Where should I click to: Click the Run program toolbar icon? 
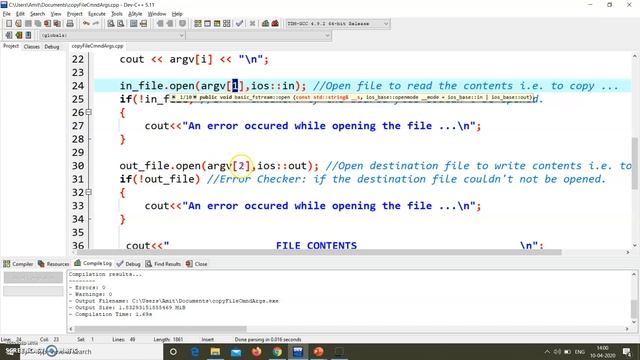pos(207,24)
